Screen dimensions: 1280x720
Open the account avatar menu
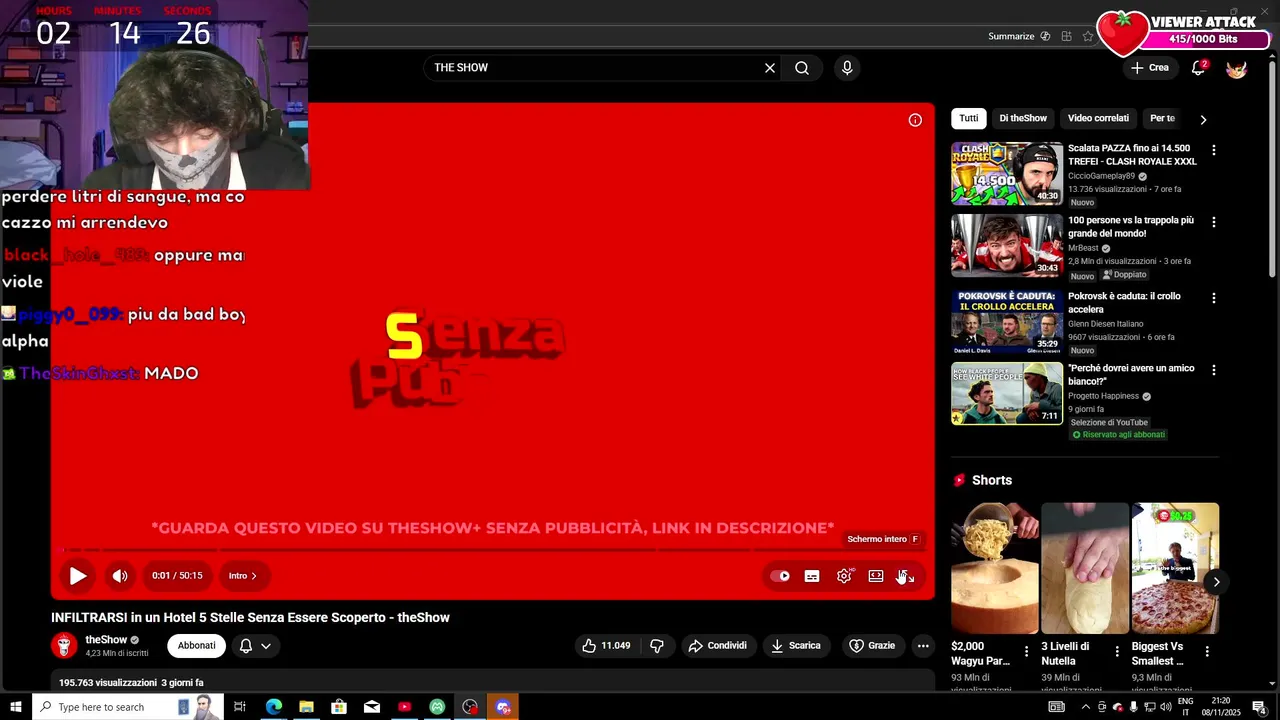click(1236, 68)
